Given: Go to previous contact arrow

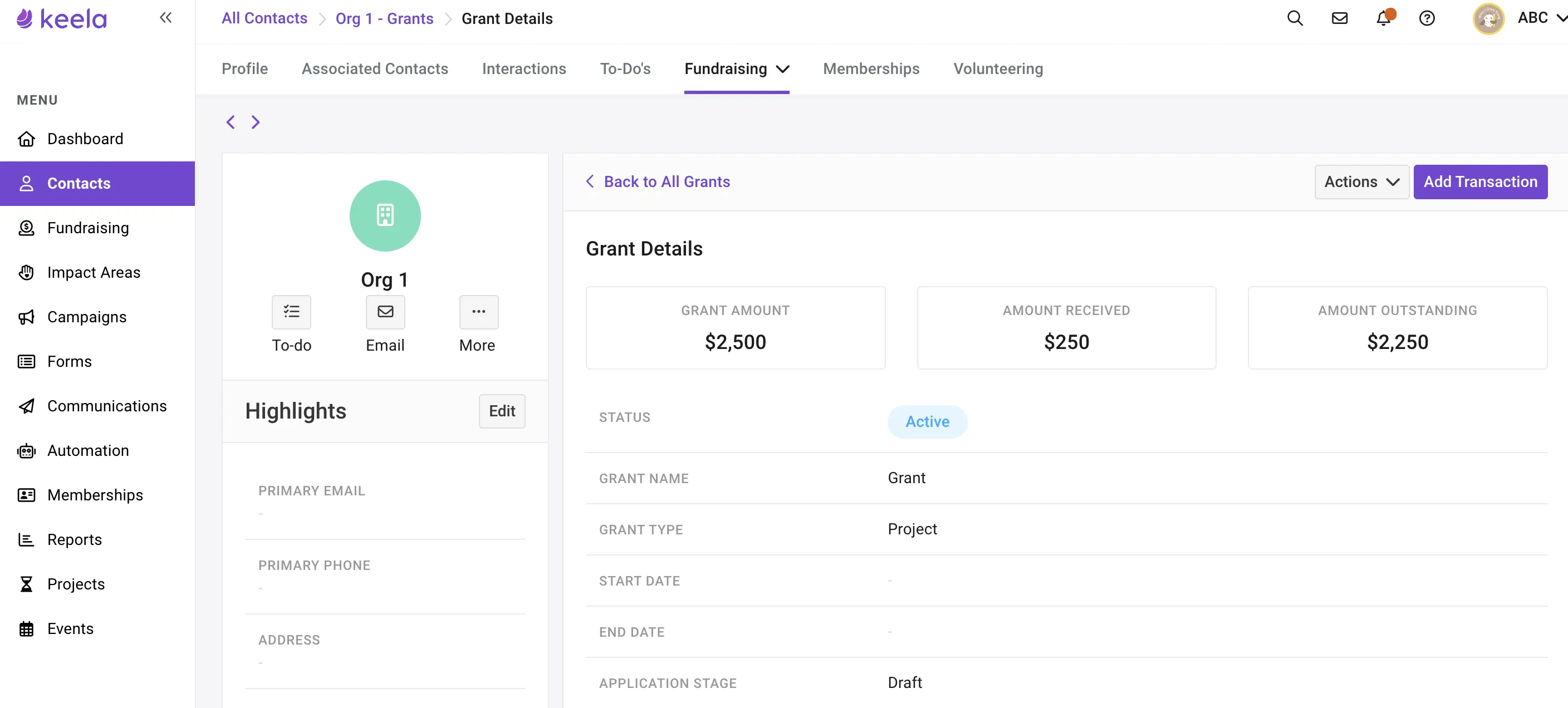Looking at the screenshot, I should [x=230, y=122].
